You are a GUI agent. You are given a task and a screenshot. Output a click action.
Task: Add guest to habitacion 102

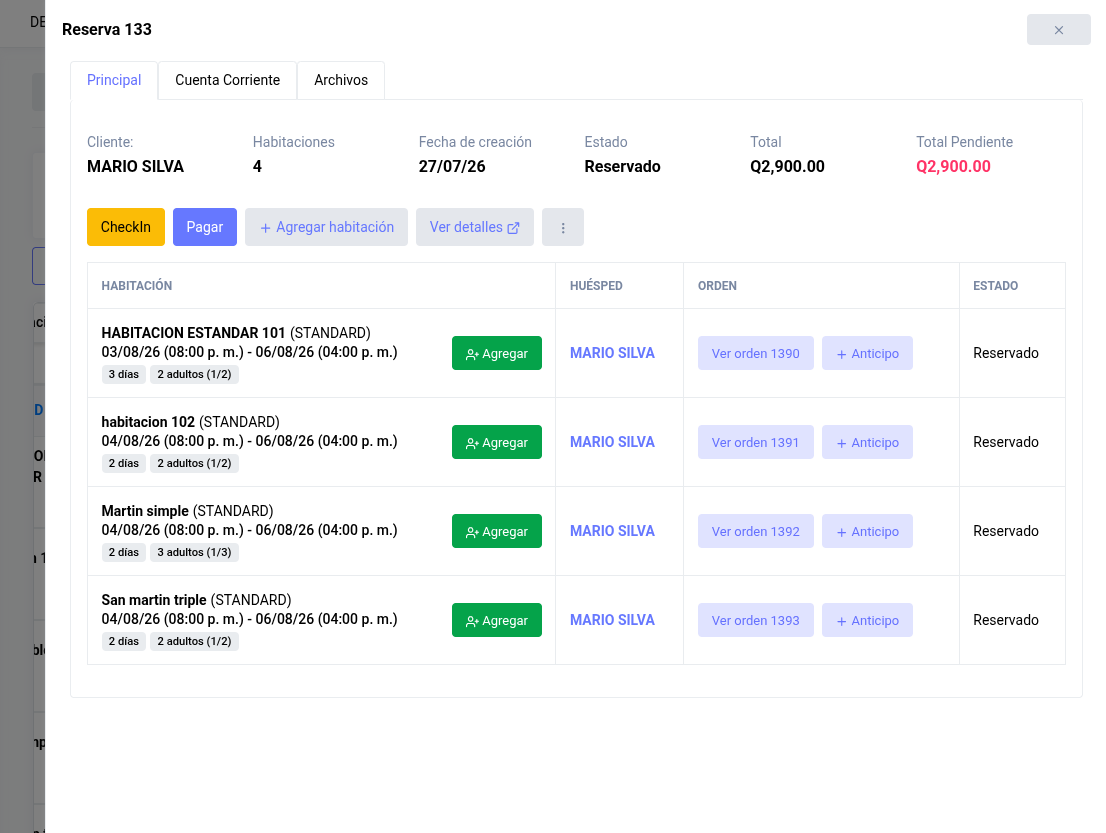click(x=497, y=442)
